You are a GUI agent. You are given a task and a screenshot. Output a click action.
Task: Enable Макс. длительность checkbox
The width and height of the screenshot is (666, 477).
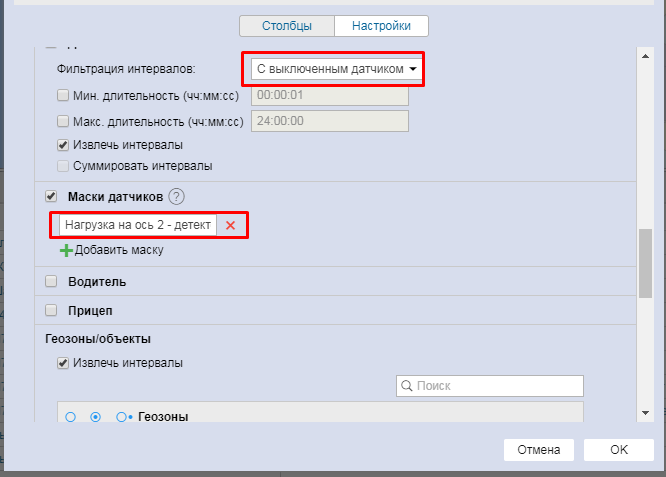pos(64,121)
